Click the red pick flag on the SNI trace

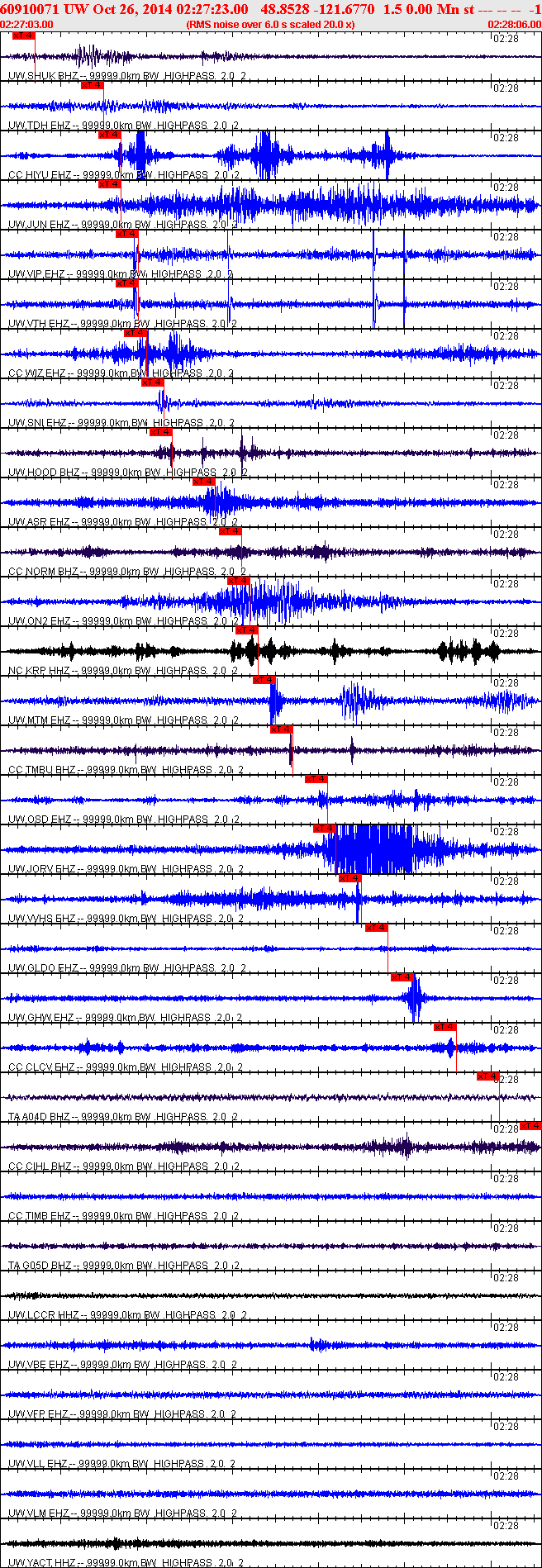tap(152, 382)
